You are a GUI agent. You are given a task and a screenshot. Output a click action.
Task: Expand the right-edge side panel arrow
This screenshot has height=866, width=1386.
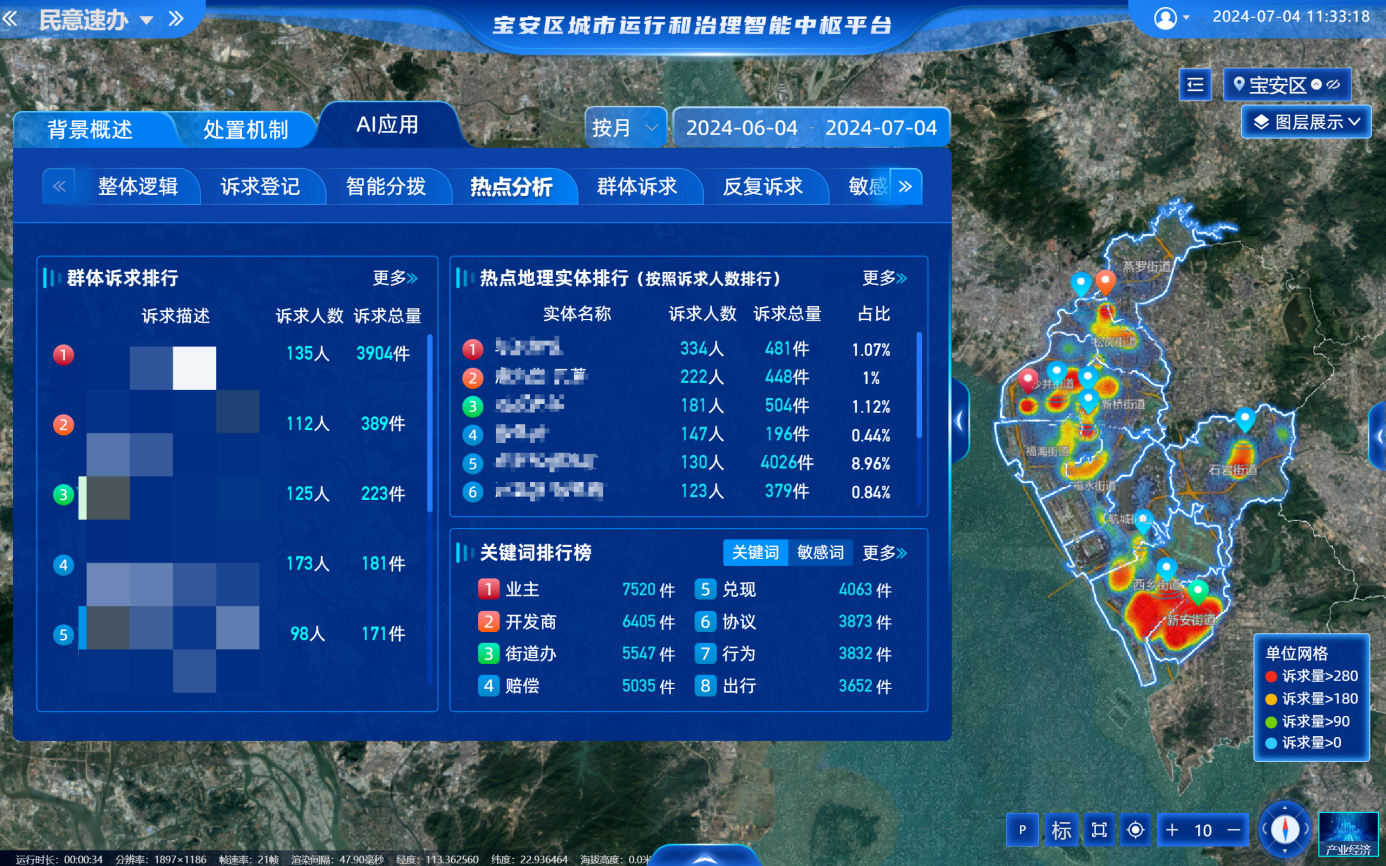click(1377, 435)
